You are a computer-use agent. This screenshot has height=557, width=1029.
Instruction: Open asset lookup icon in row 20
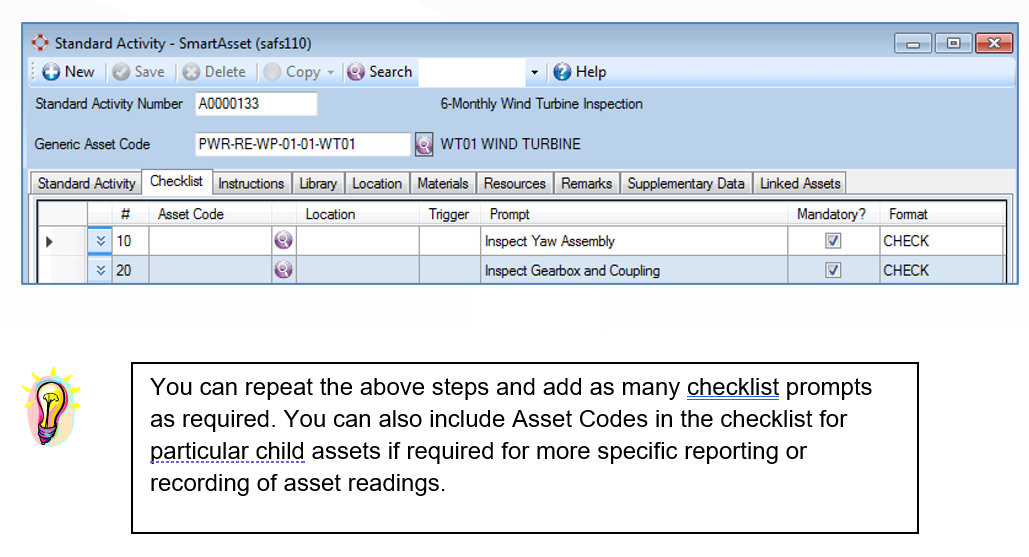pos(284,270)
